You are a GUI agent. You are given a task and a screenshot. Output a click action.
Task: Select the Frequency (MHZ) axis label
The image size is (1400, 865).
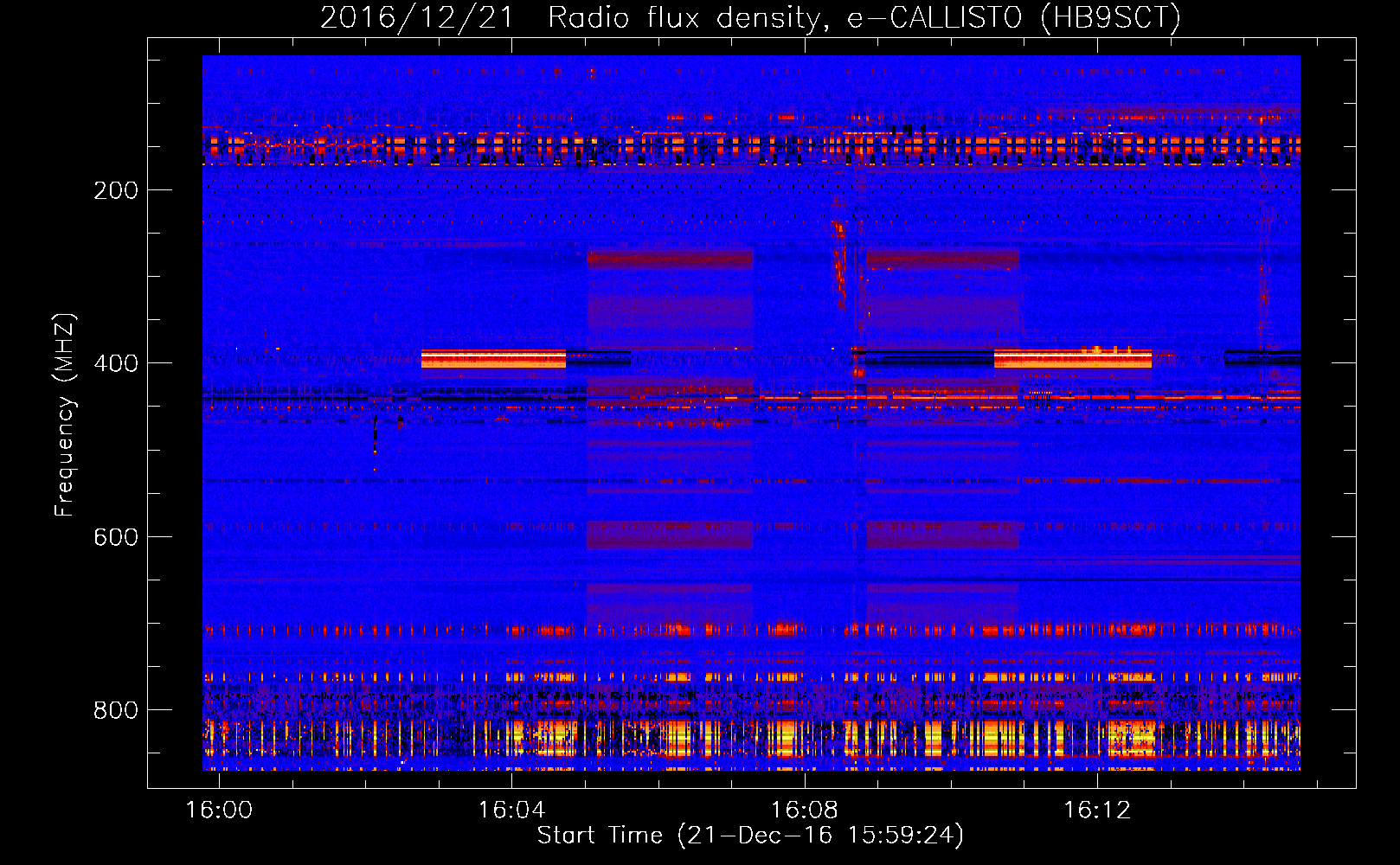65,414
